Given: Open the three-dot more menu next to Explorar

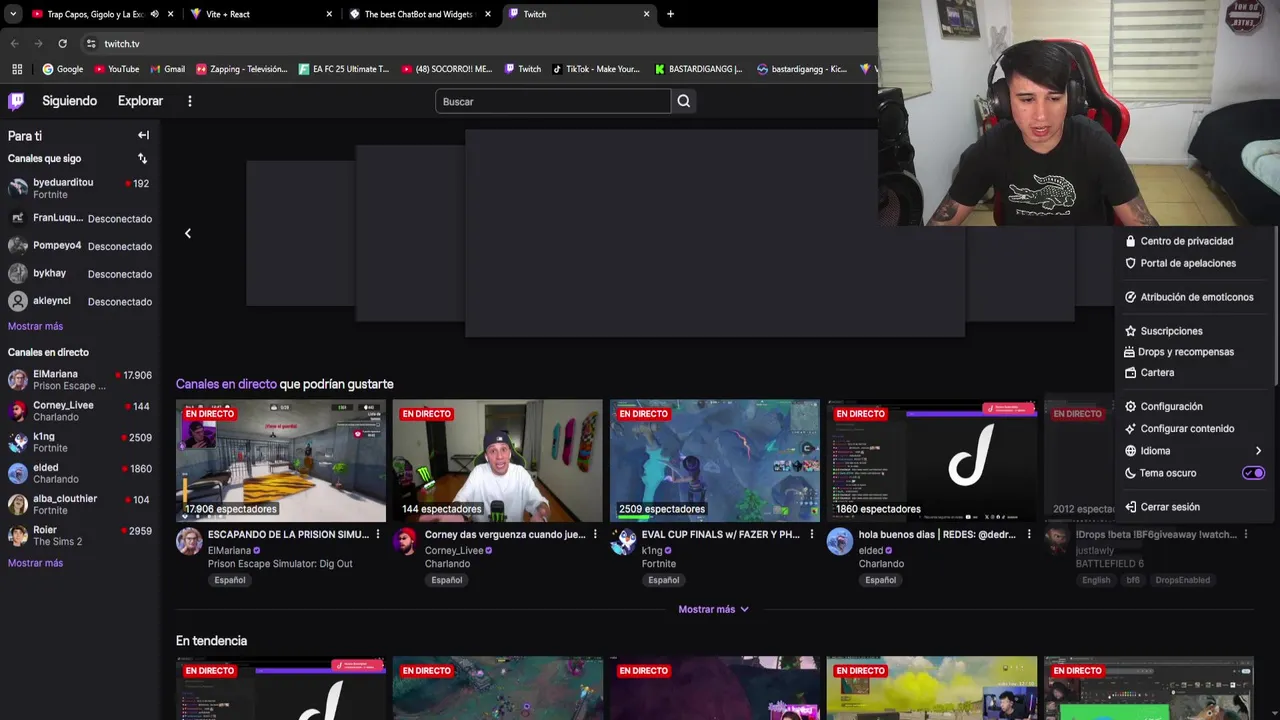Looking at the screenshot, I should coord(189,101).
